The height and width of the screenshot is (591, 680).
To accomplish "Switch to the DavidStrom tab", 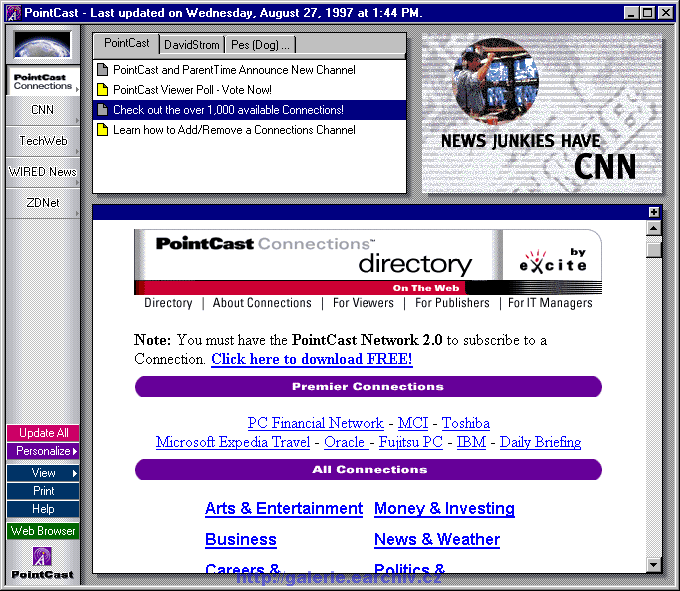I will [x=192, y=45].
